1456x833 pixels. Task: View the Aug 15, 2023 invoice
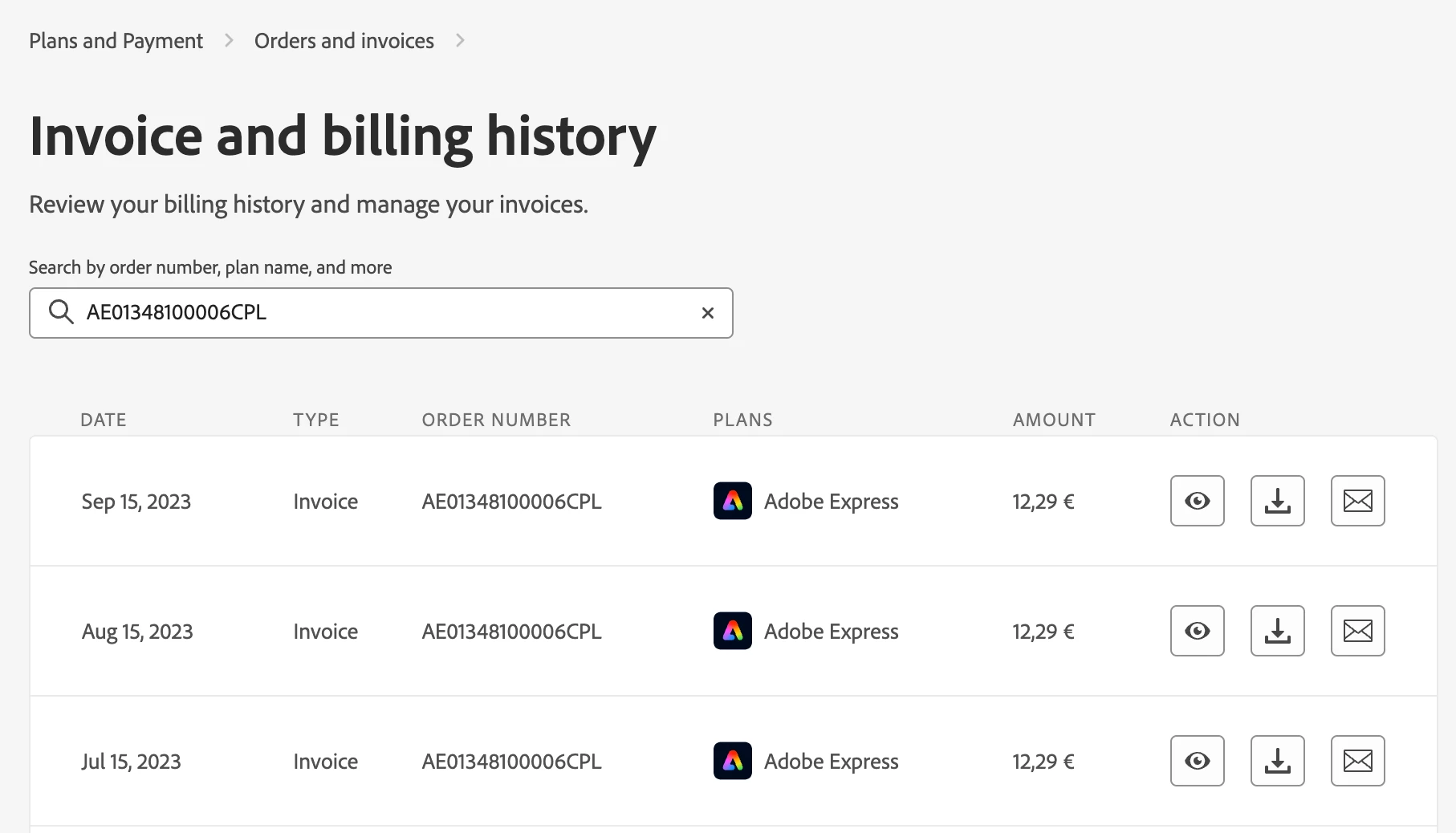[1197, 631]
